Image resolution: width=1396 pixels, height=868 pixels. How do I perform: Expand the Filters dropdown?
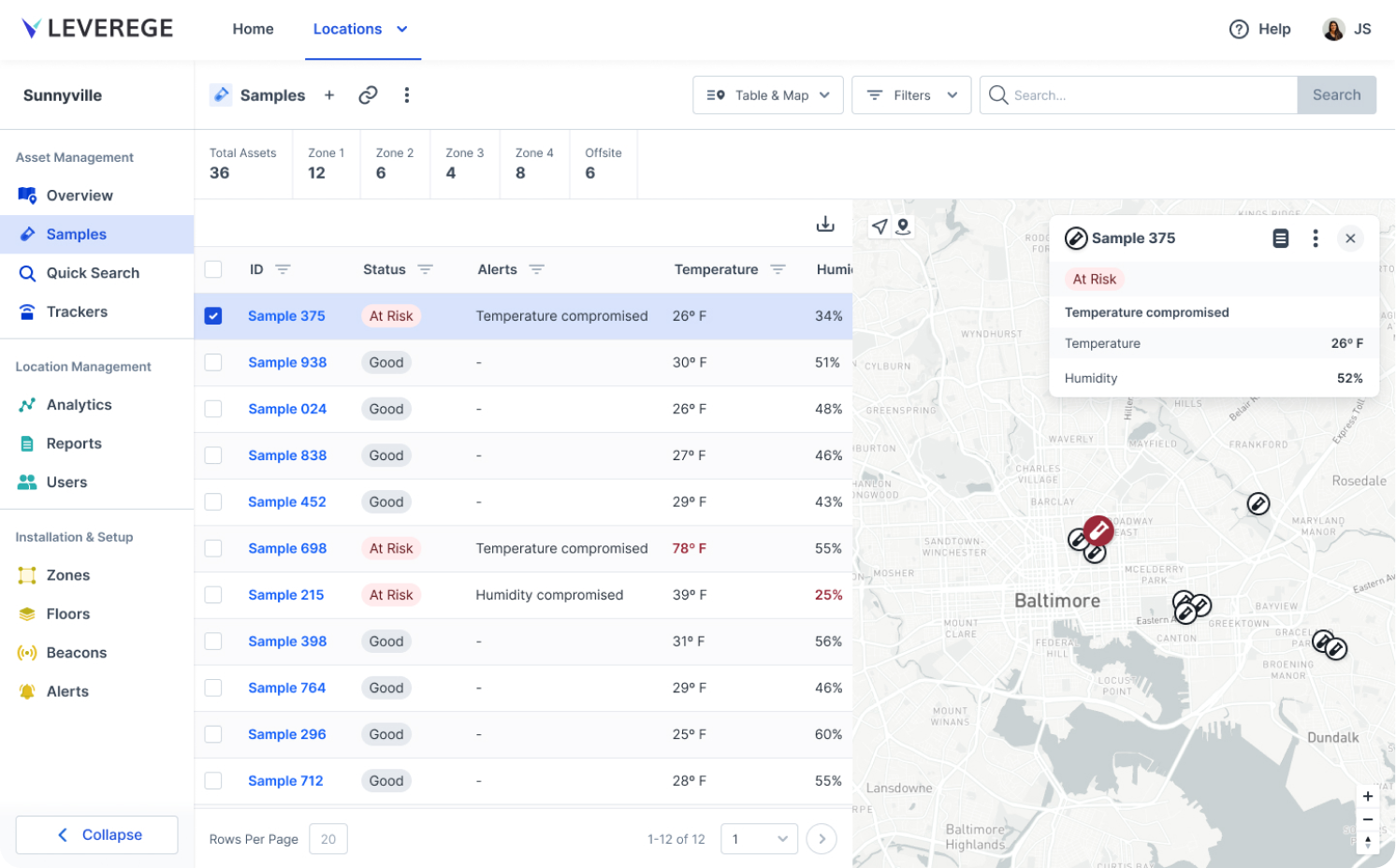(910, 94)
